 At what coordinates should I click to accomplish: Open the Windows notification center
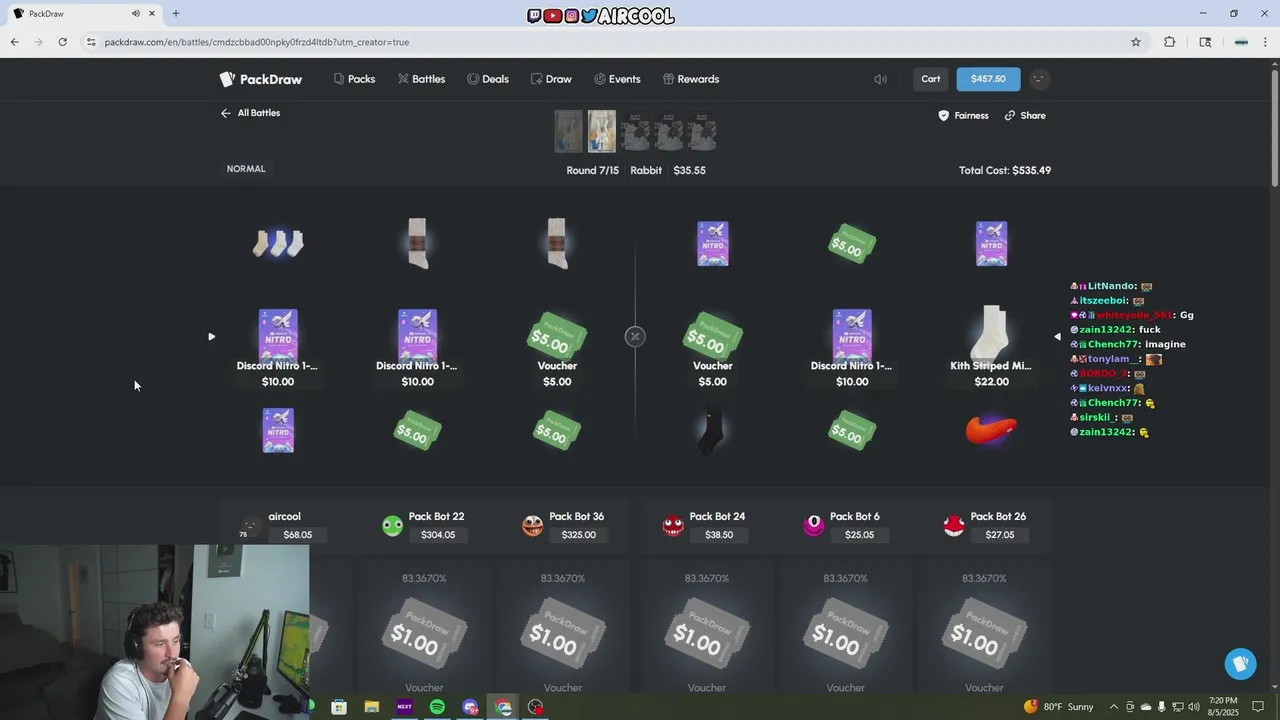pyautogui.click(x=1258, y=707)
